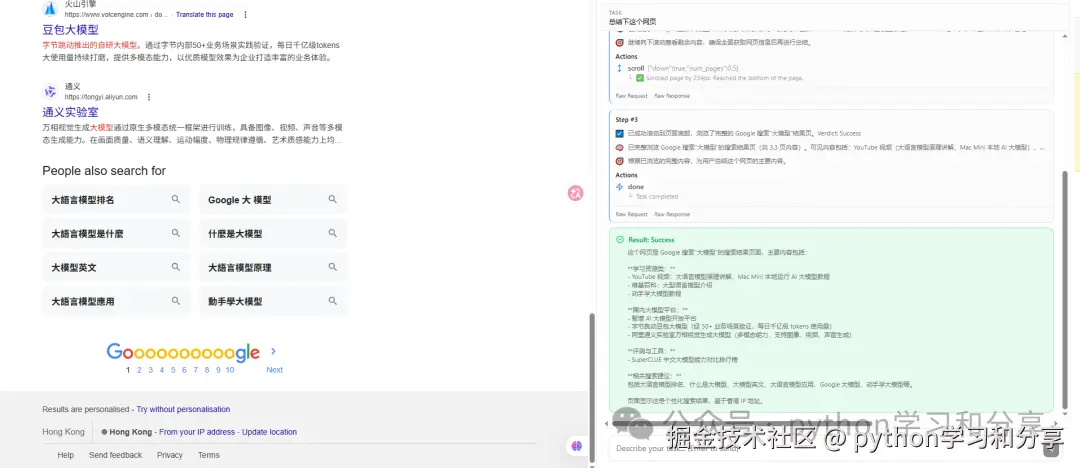Click Update location link
Image resolution: width=1080 pixels, height=468 pixels.
click(x=269, y=432)
